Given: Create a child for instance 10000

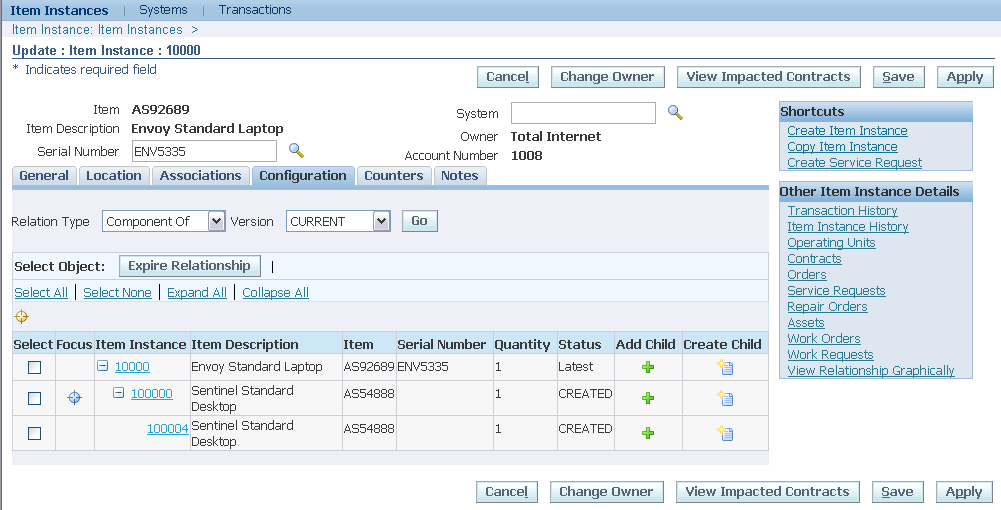Looking at the screenshot, I should tap(725, 367).
